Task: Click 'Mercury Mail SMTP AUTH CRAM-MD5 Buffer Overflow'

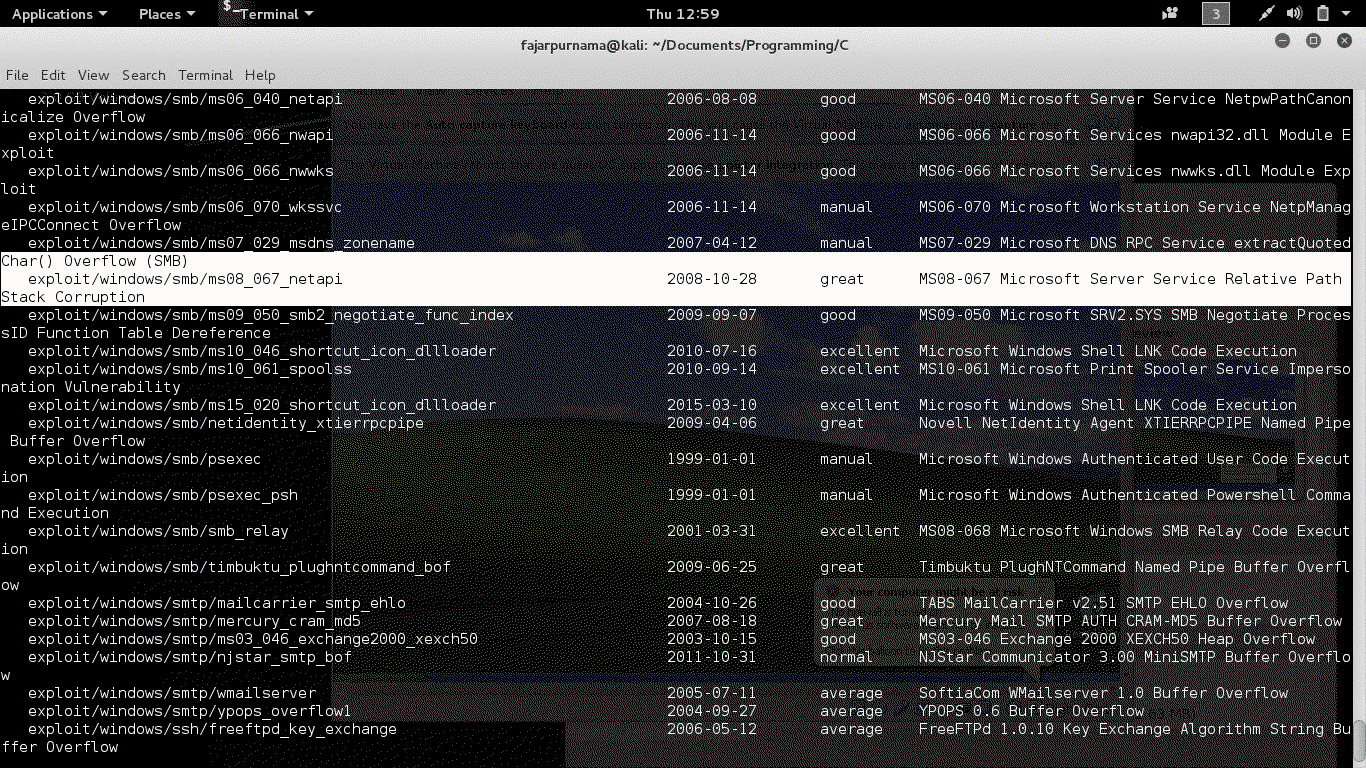Action: 1130,621
